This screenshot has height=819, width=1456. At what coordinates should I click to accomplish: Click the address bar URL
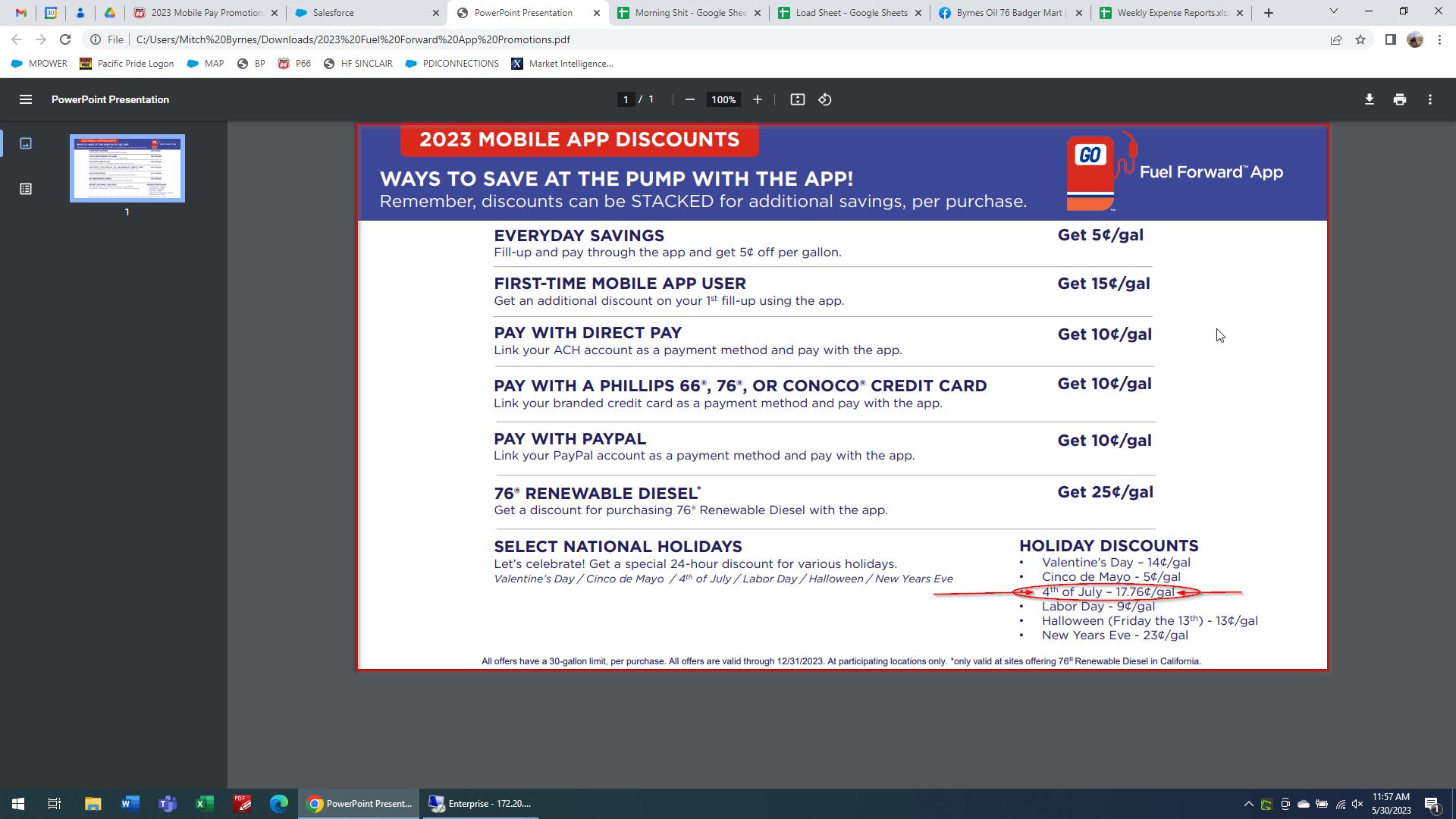tap(353, 39)
